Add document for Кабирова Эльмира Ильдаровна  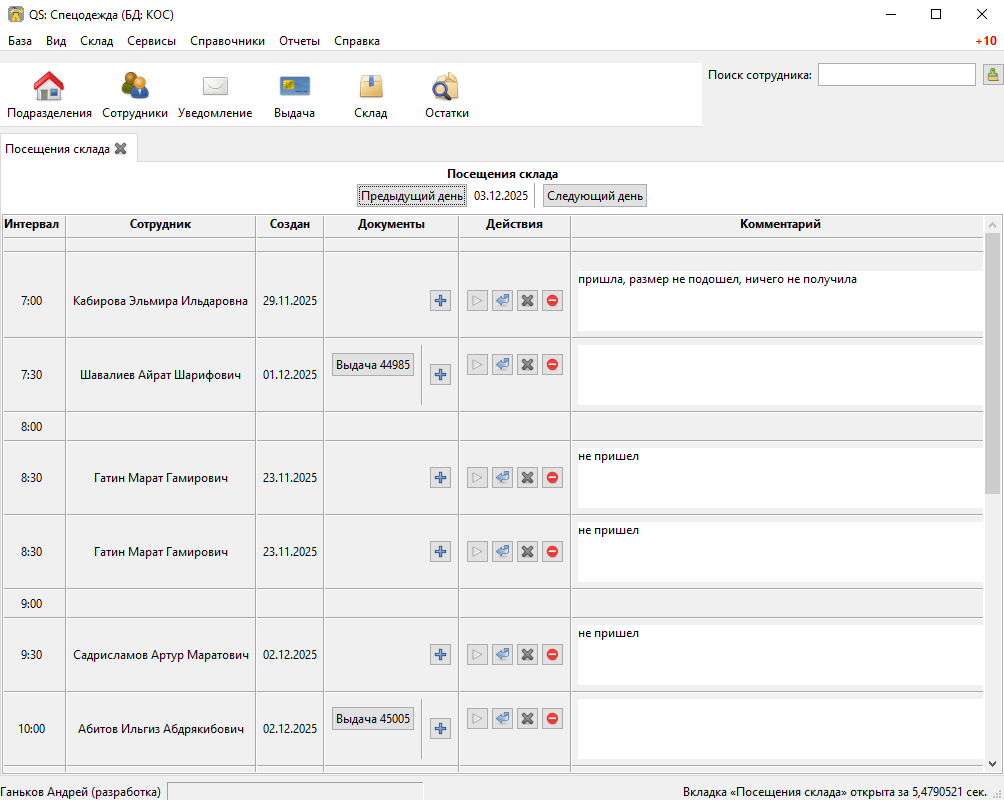pos(440,300)
